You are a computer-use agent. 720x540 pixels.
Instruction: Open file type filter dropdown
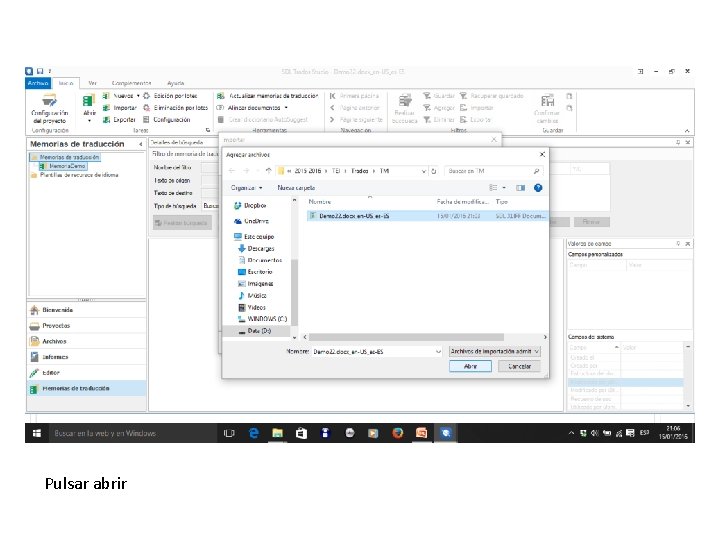[x=495, y=351]
